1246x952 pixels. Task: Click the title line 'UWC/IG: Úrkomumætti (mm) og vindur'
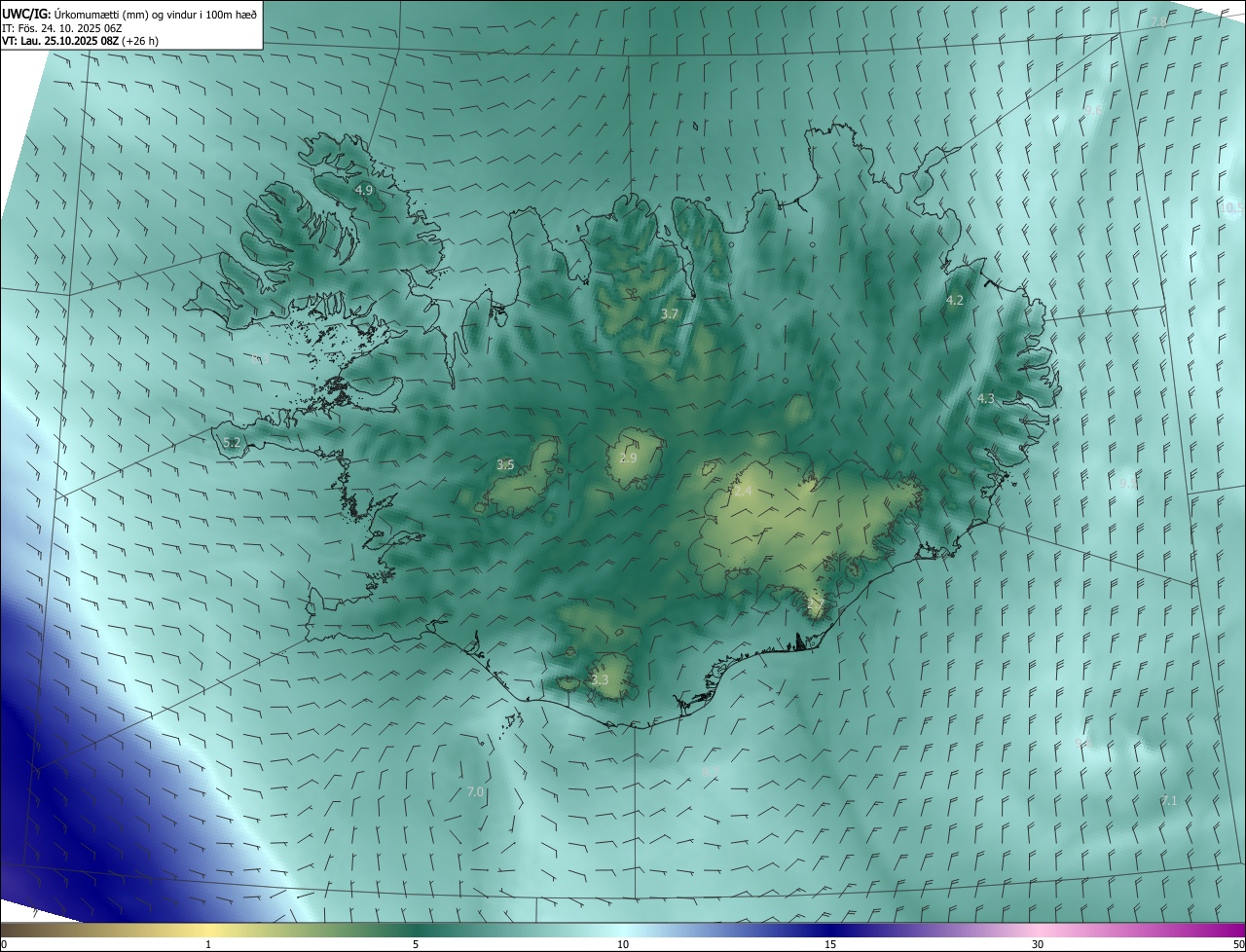click(x=129, y=13)
